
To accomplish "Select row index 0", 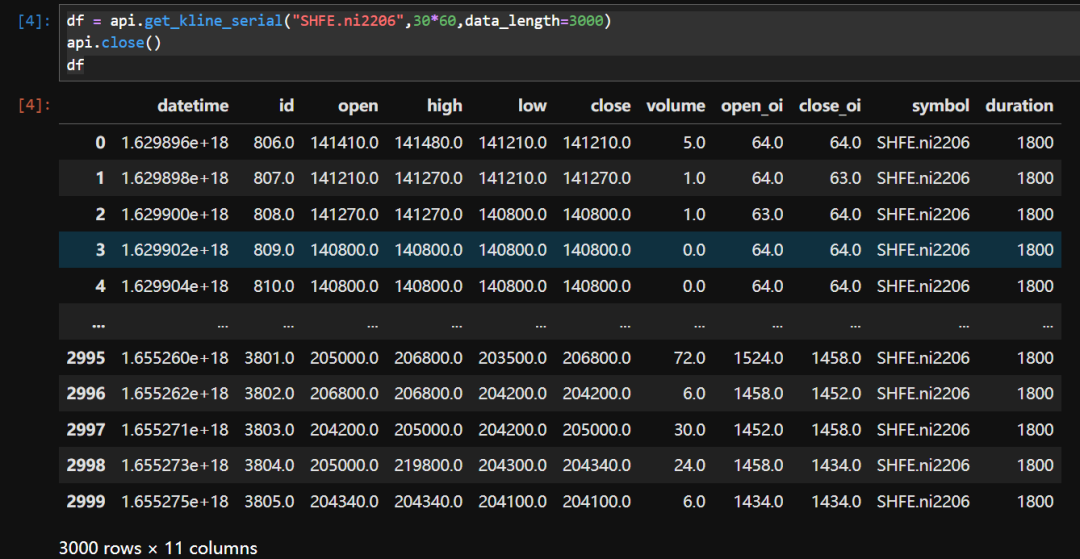I will click(x=101, y=143).
